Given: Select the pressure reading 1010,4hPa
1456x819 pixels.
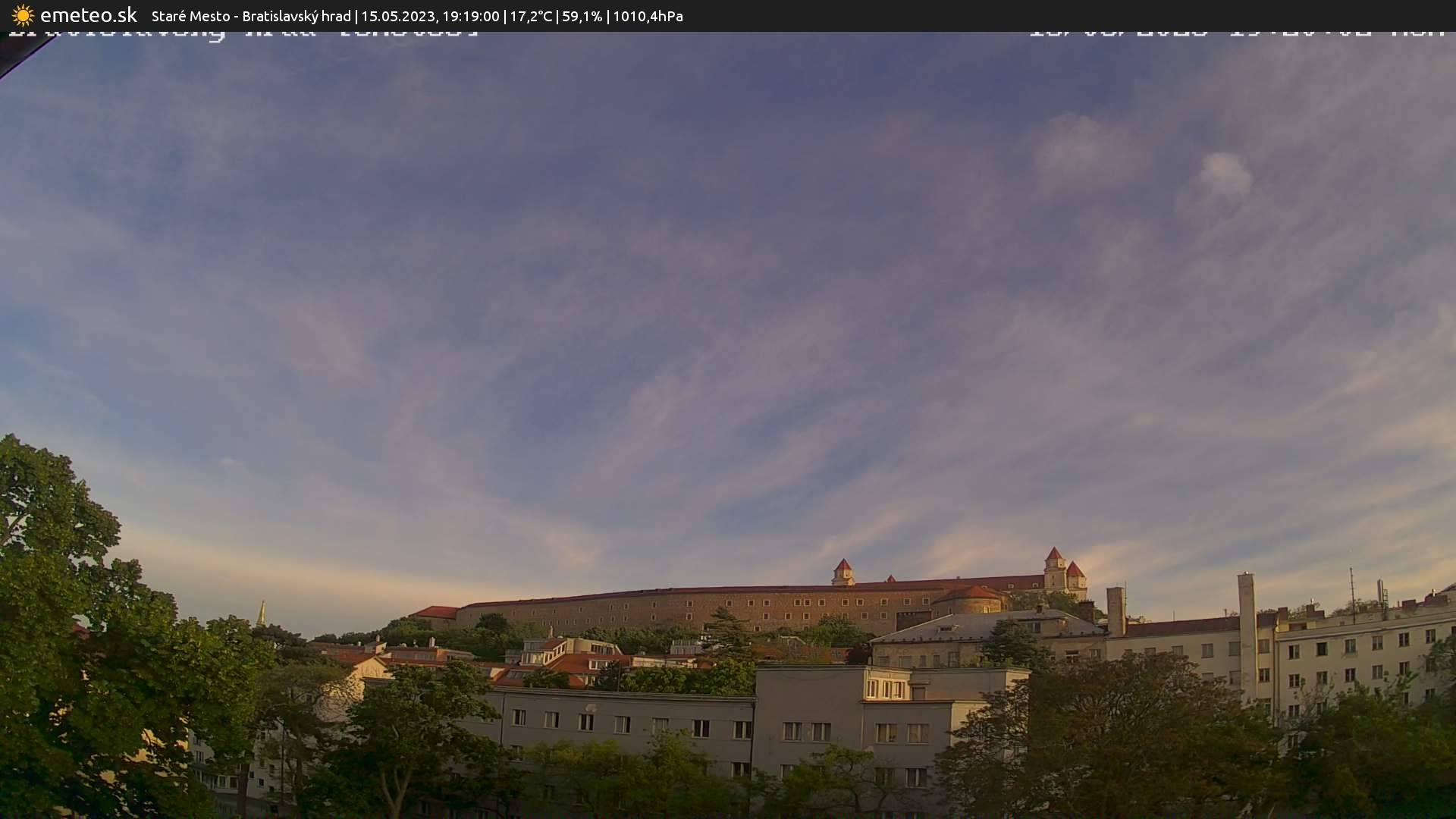Looking at the screenshot, I should [647, 16].
